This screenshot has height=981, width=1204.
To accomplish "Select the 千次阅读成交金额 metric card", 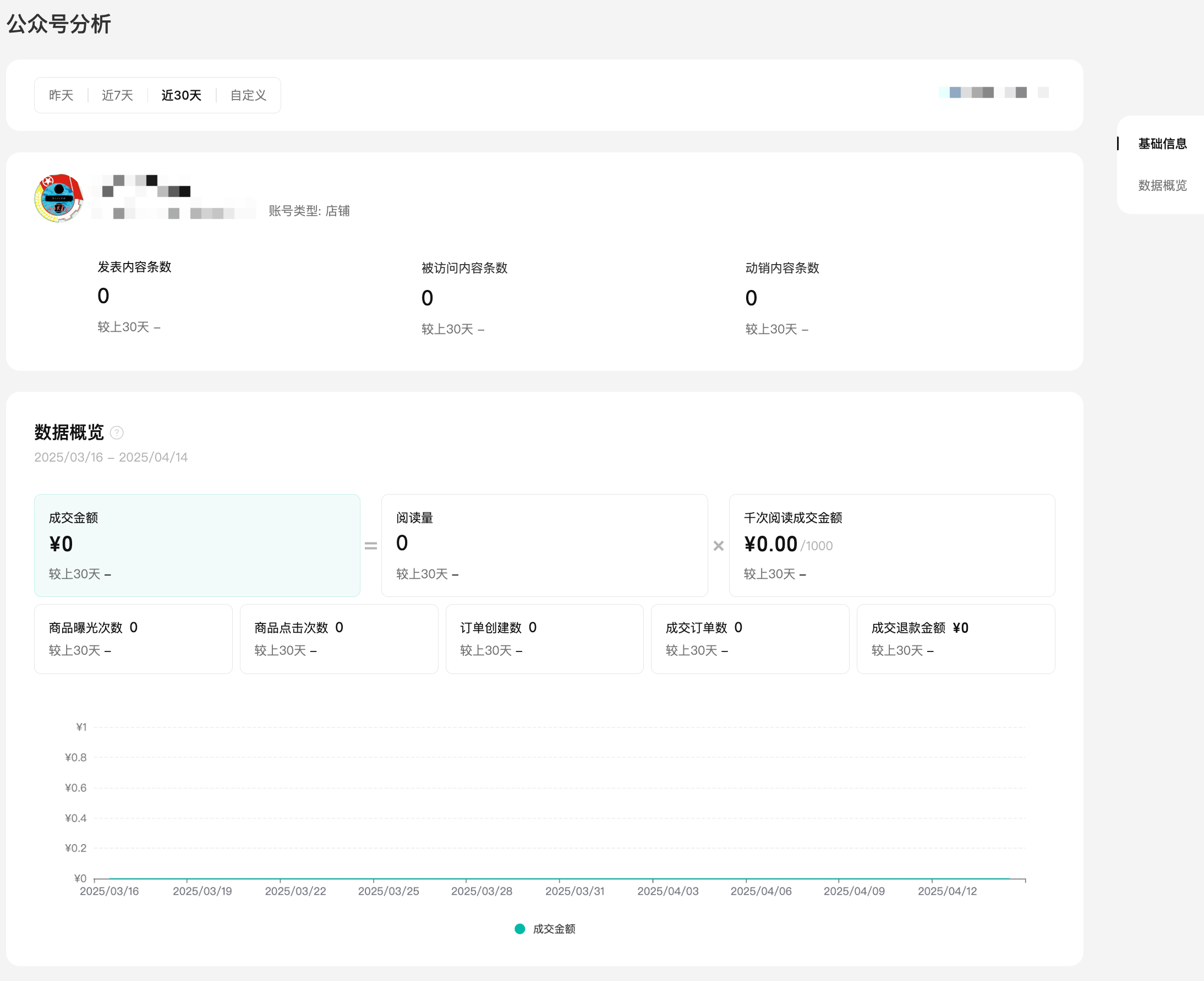I will point(891,545).
